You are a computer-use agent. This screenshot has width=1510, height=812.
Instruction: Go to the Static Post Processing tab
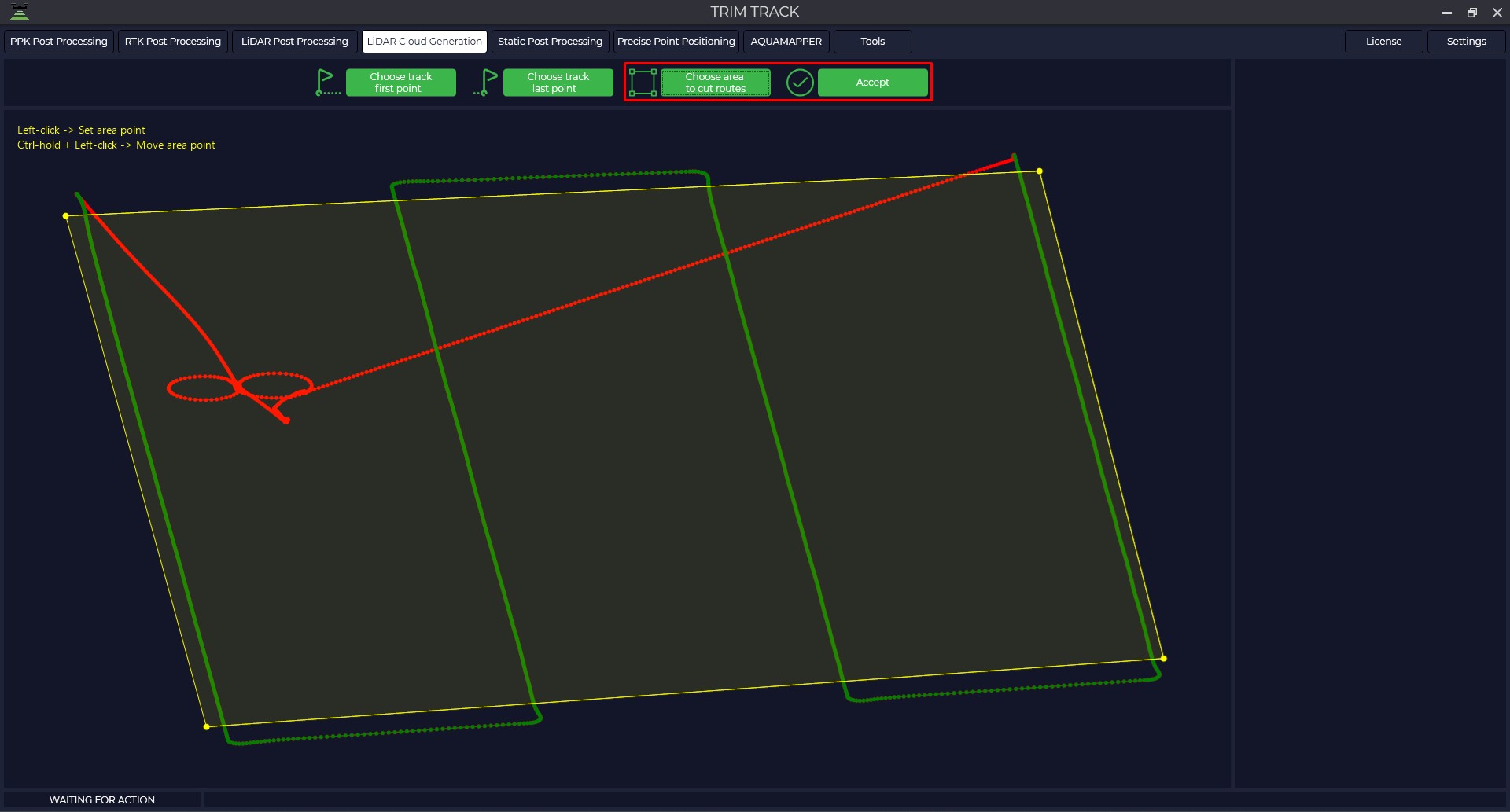pyautogui.click(x=551, y=42)
